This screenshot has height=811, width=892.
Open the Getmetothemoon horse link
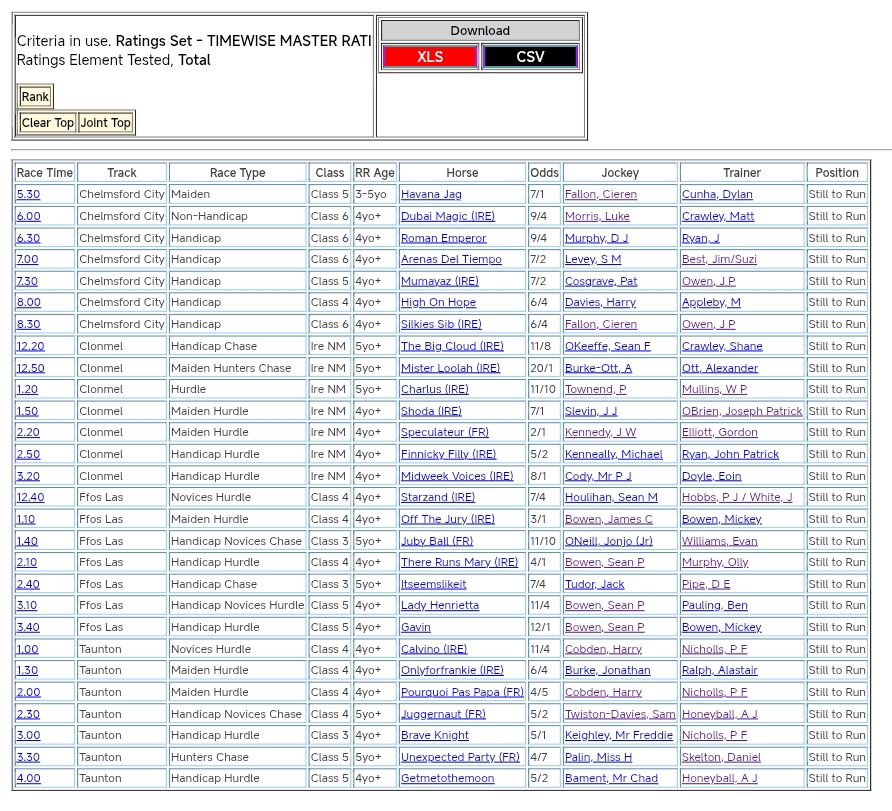[x=447, y=779]
